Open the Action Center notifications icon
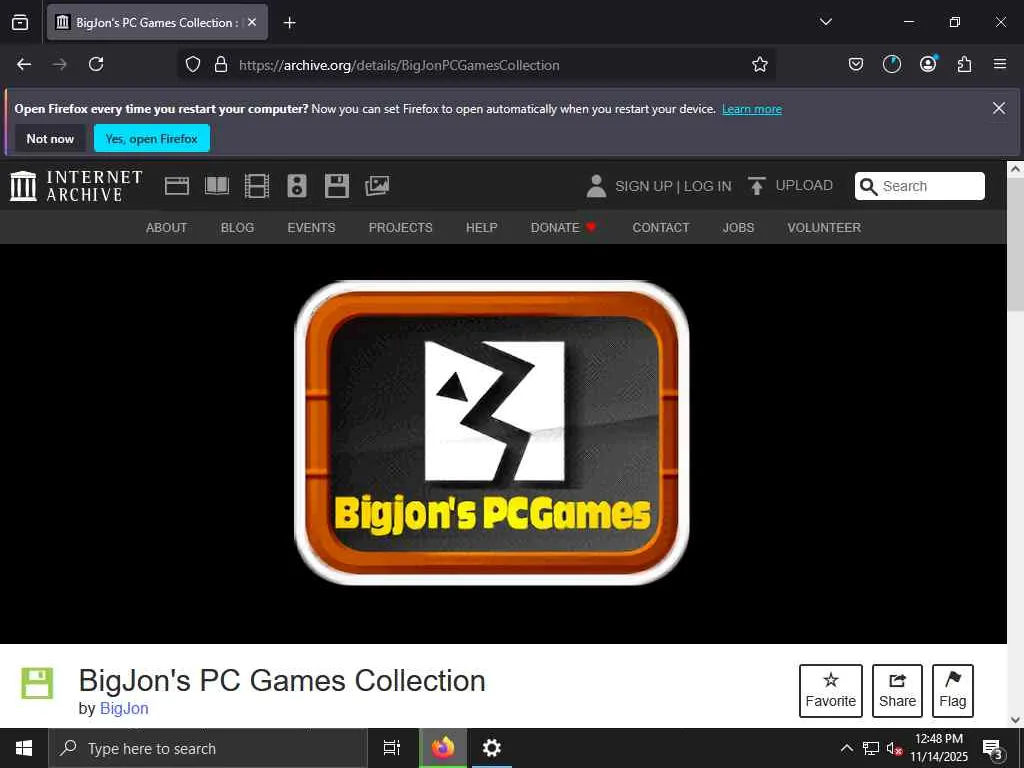Screen dimensions: 1024x768 coord(992,748)
